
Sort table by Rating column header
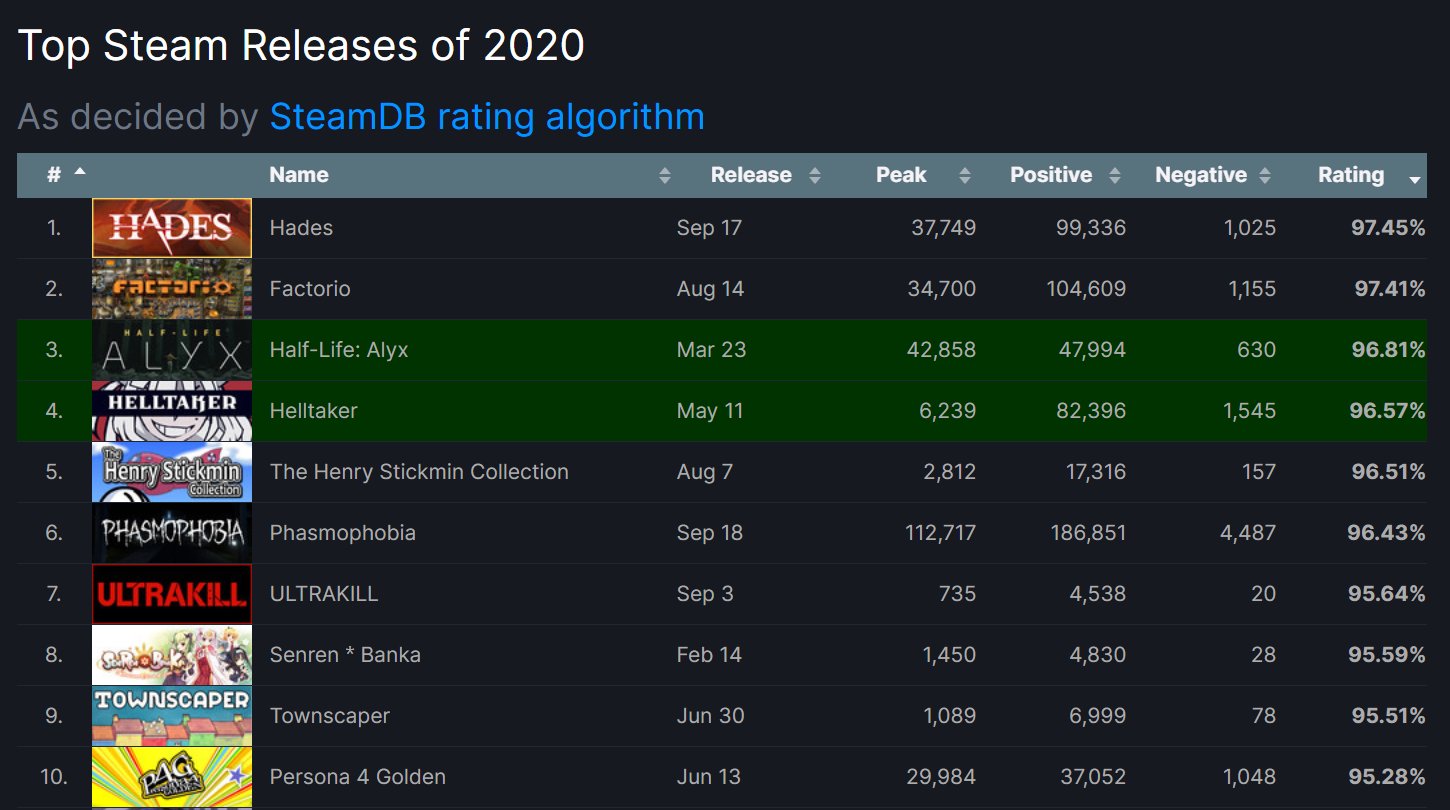click(1352, 175)
